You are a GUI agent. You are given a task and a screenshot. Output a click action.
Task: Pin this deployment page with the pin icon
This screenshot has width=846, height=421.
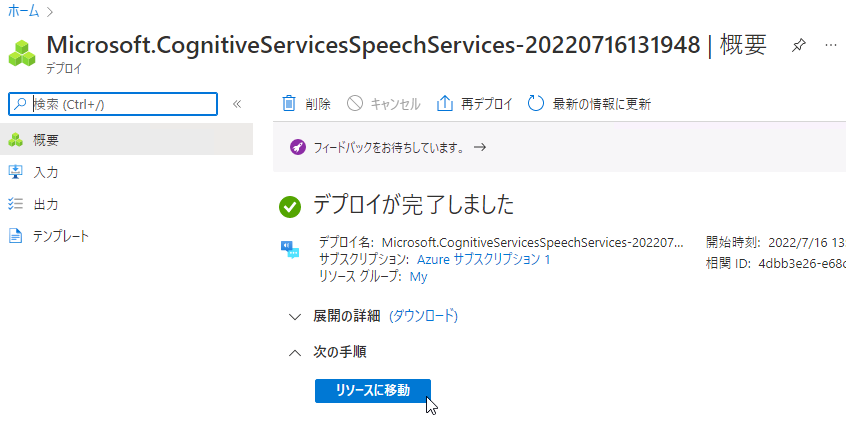[799, 46]
